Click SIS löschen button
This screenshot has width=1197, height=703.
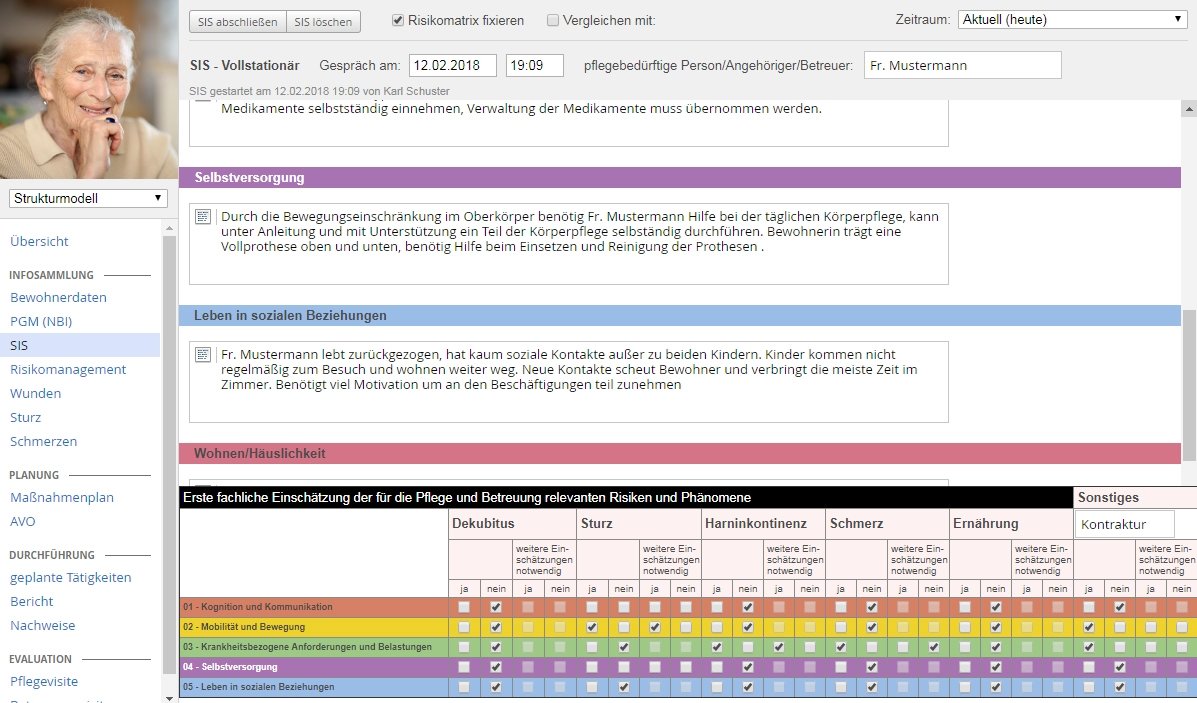(x=323, y=21)
